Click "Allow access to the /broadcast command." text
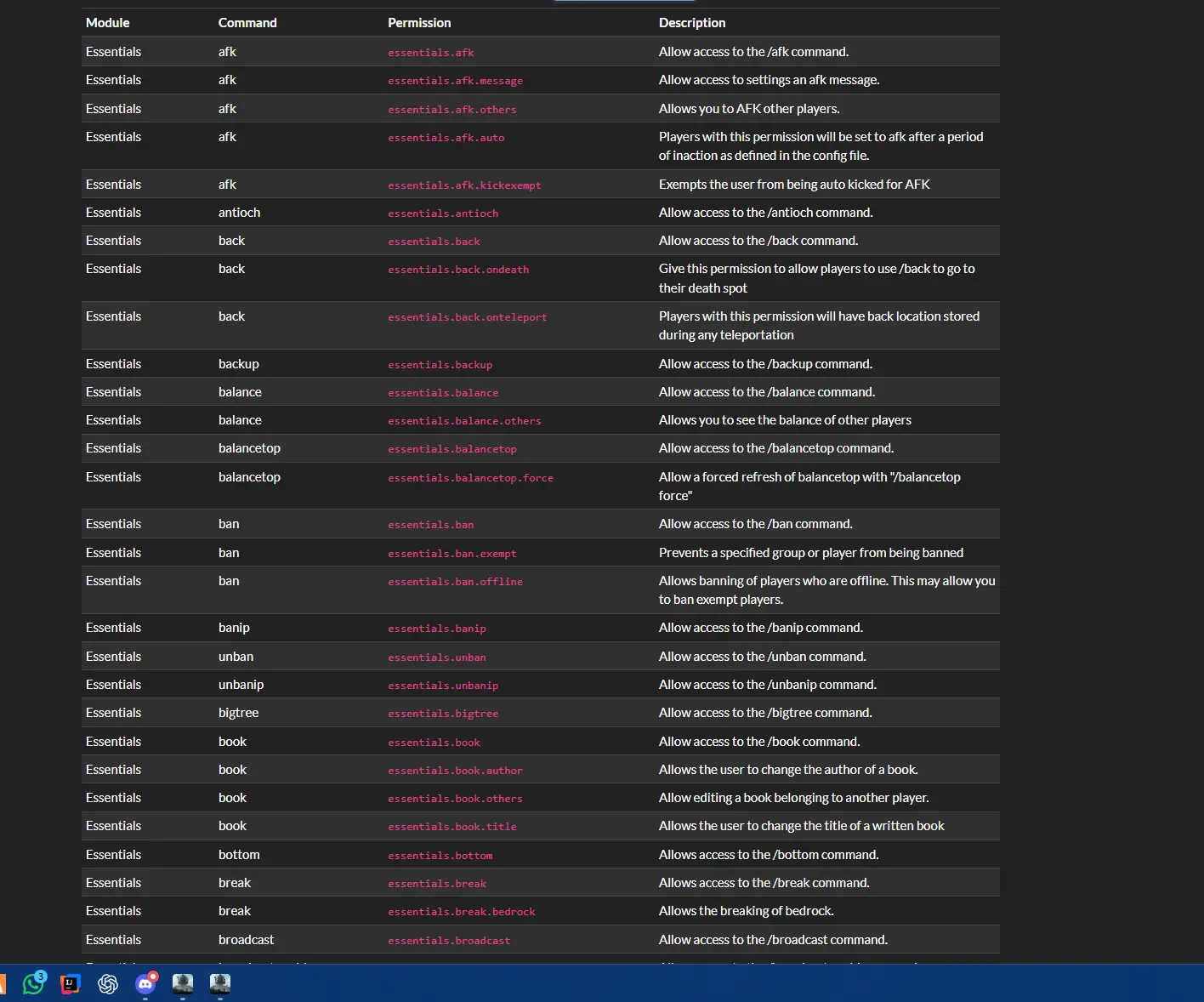This screenshot has height=1002, width=1204. 773,940
